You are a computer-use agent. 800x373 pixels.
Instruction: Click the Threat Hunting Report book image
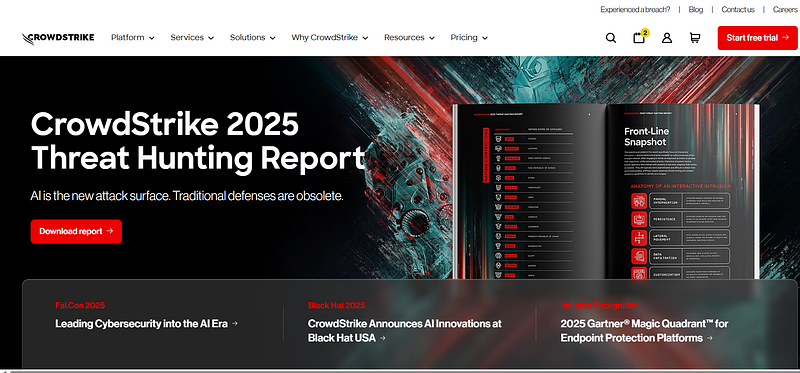[x=606, y=191]
